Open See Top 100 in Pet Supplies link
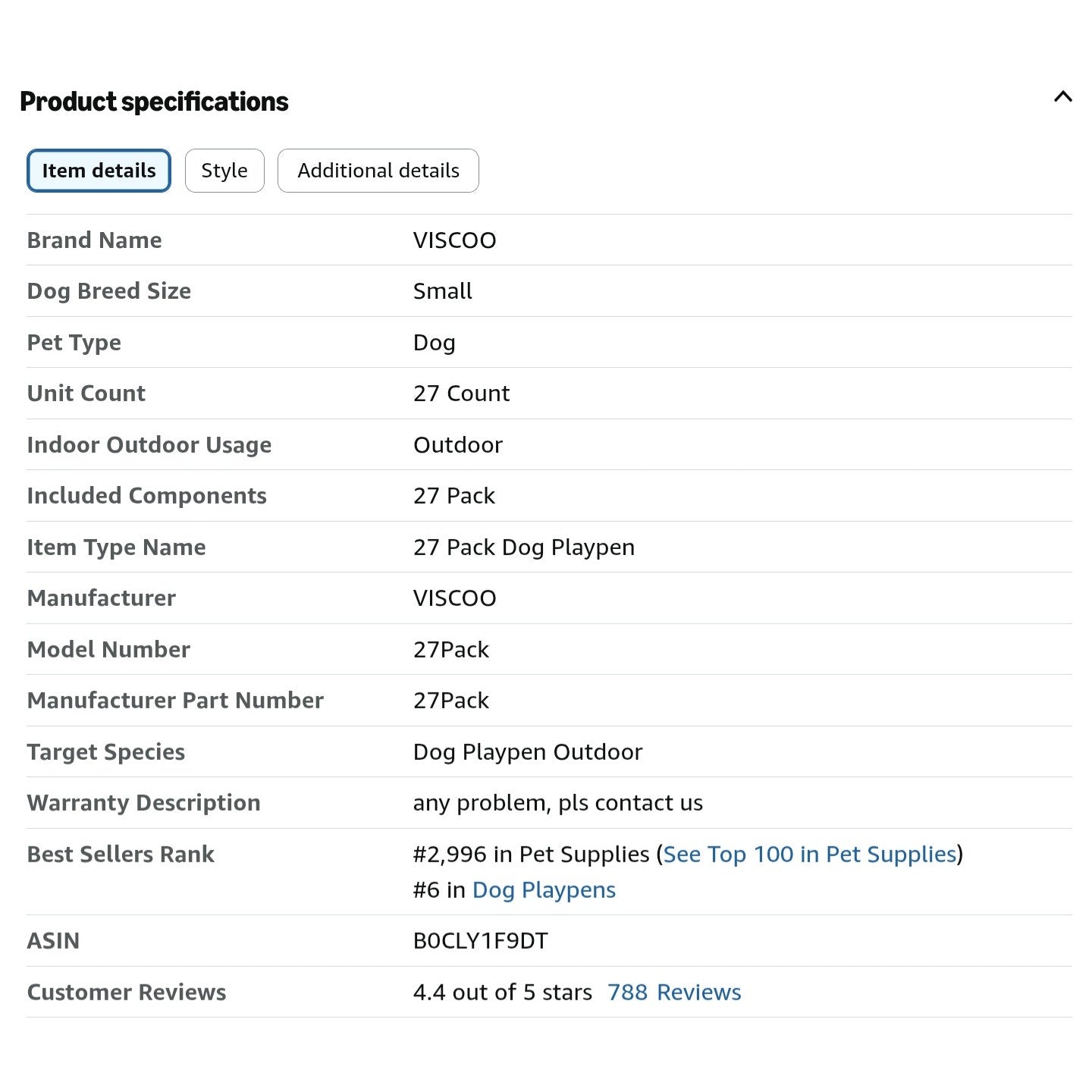Screen dimensions: 1092x1092 point(809,854)
